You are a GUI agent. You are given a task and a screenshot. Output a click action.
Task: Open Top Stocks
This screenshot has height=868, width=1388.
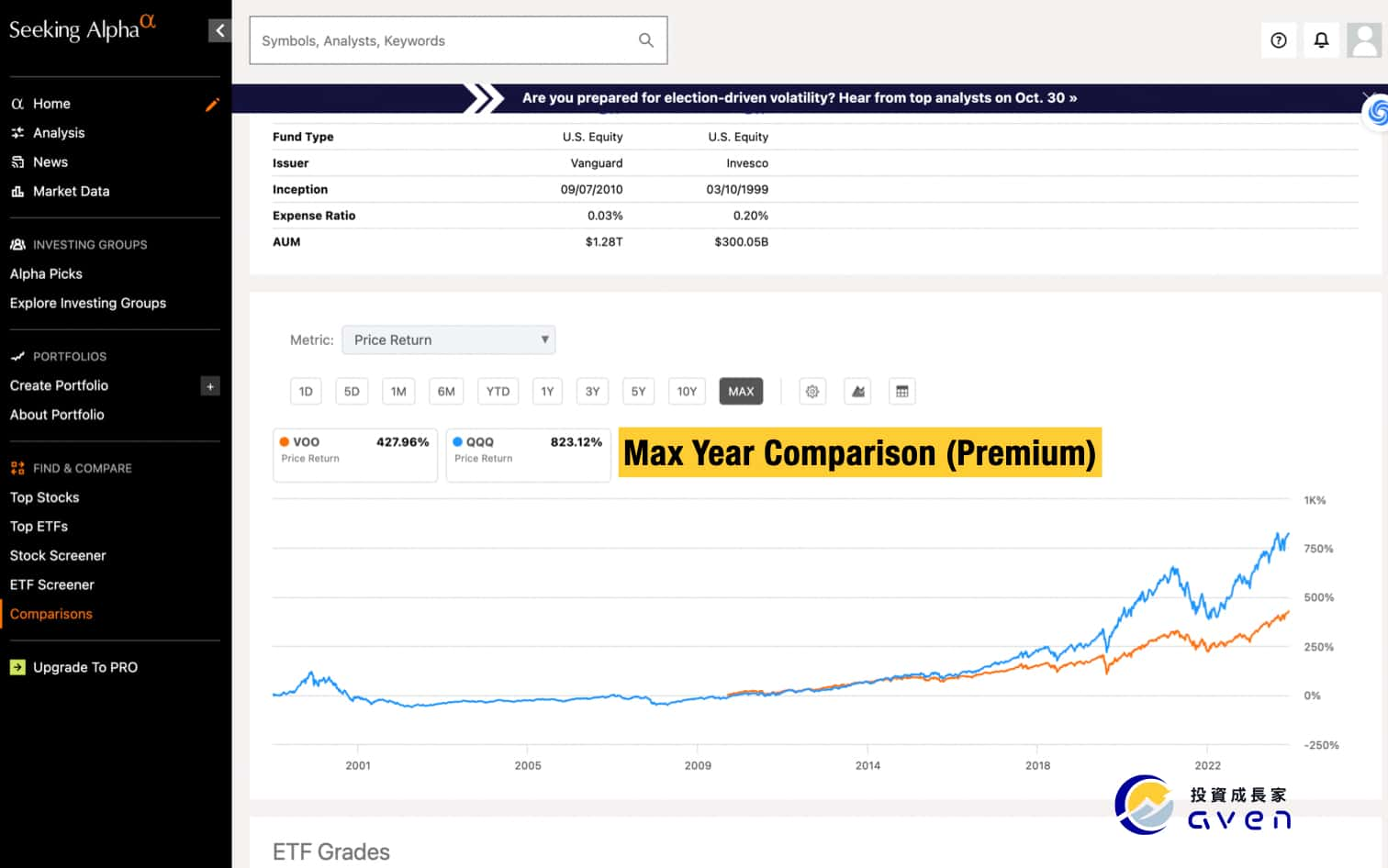click(44, 497)
